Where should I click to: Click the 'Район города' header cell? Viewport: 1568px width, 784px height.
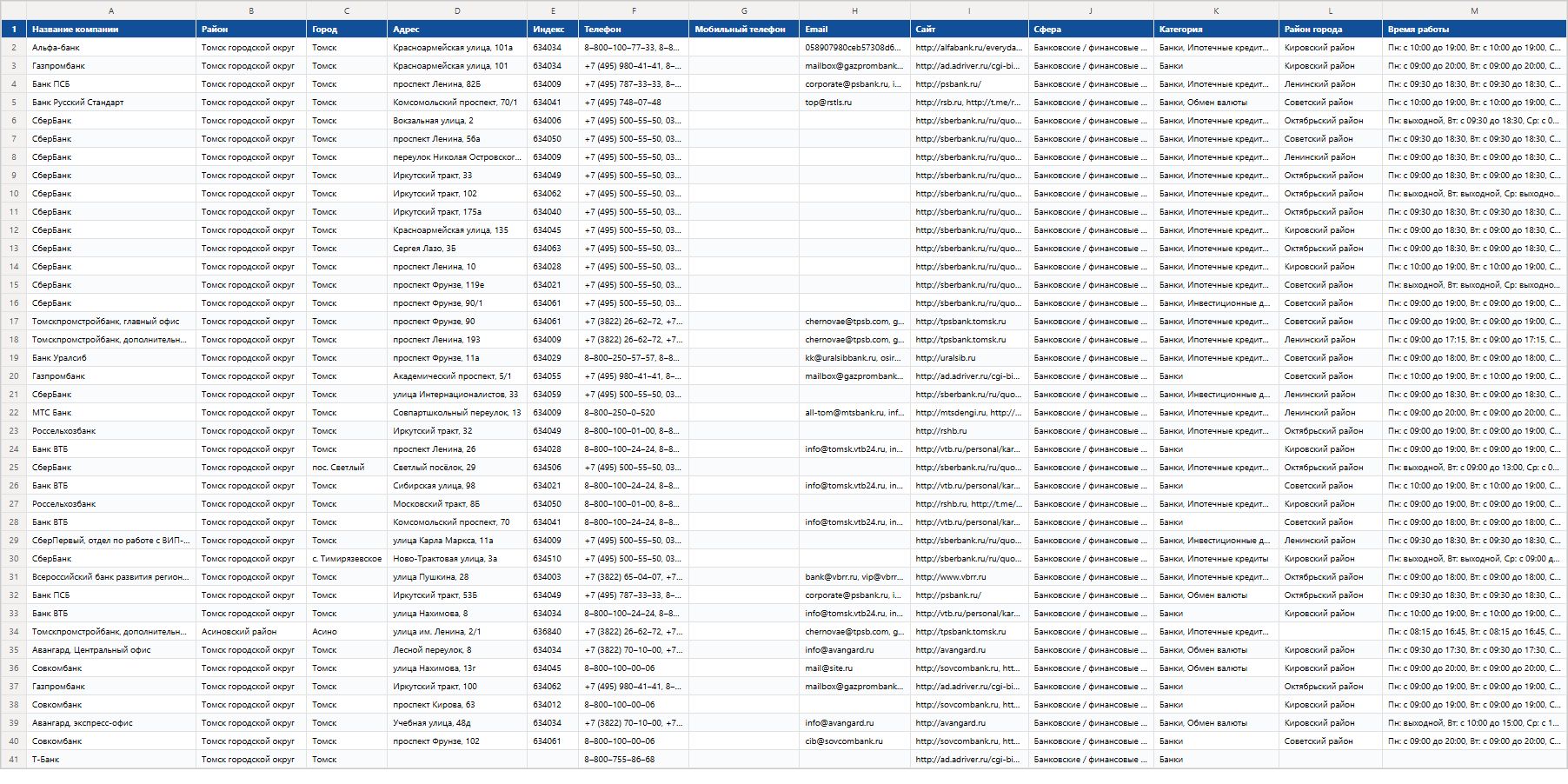tap(1331, 30)
